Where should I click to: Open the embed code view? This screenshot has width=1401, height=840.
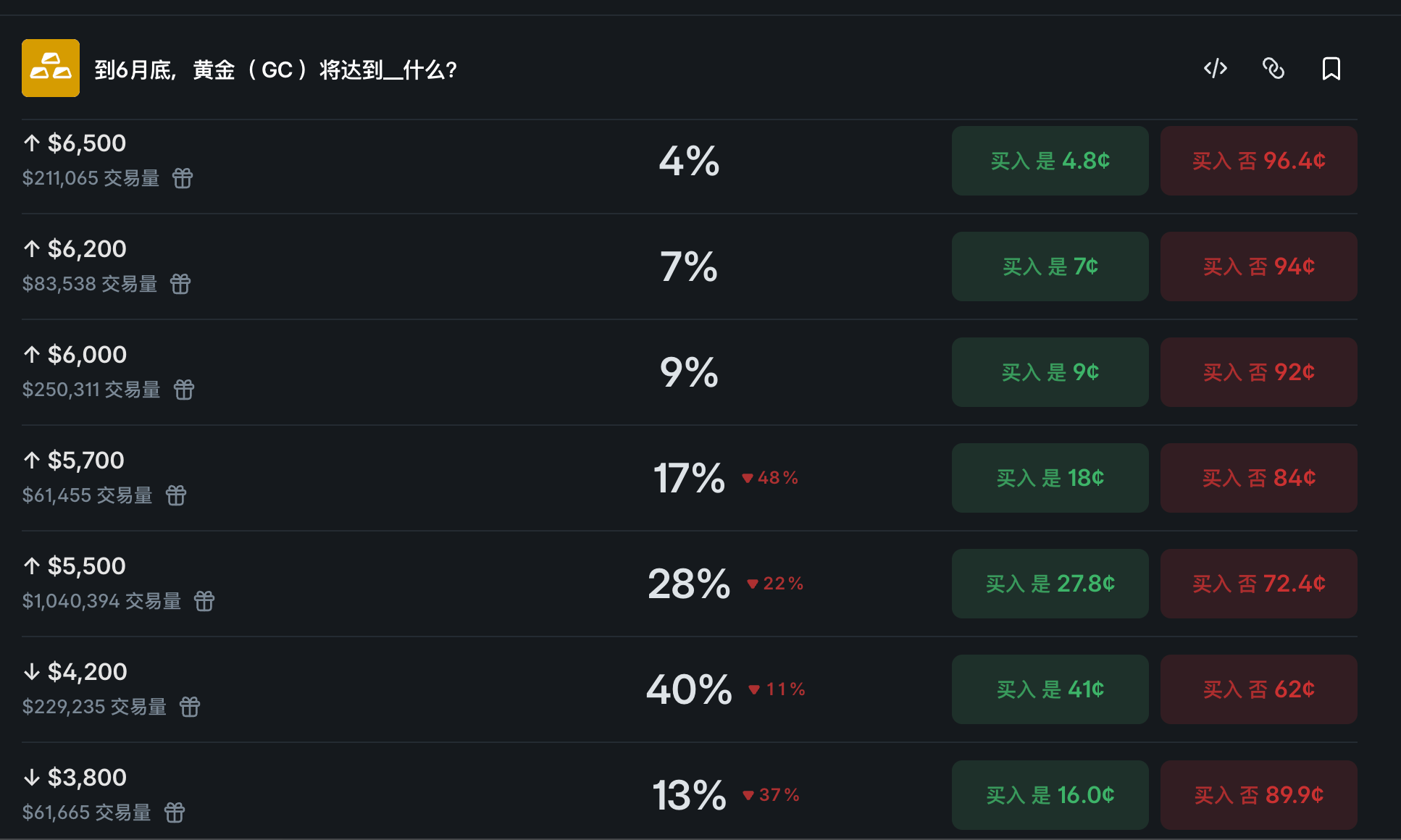[x=1214, y=68]
